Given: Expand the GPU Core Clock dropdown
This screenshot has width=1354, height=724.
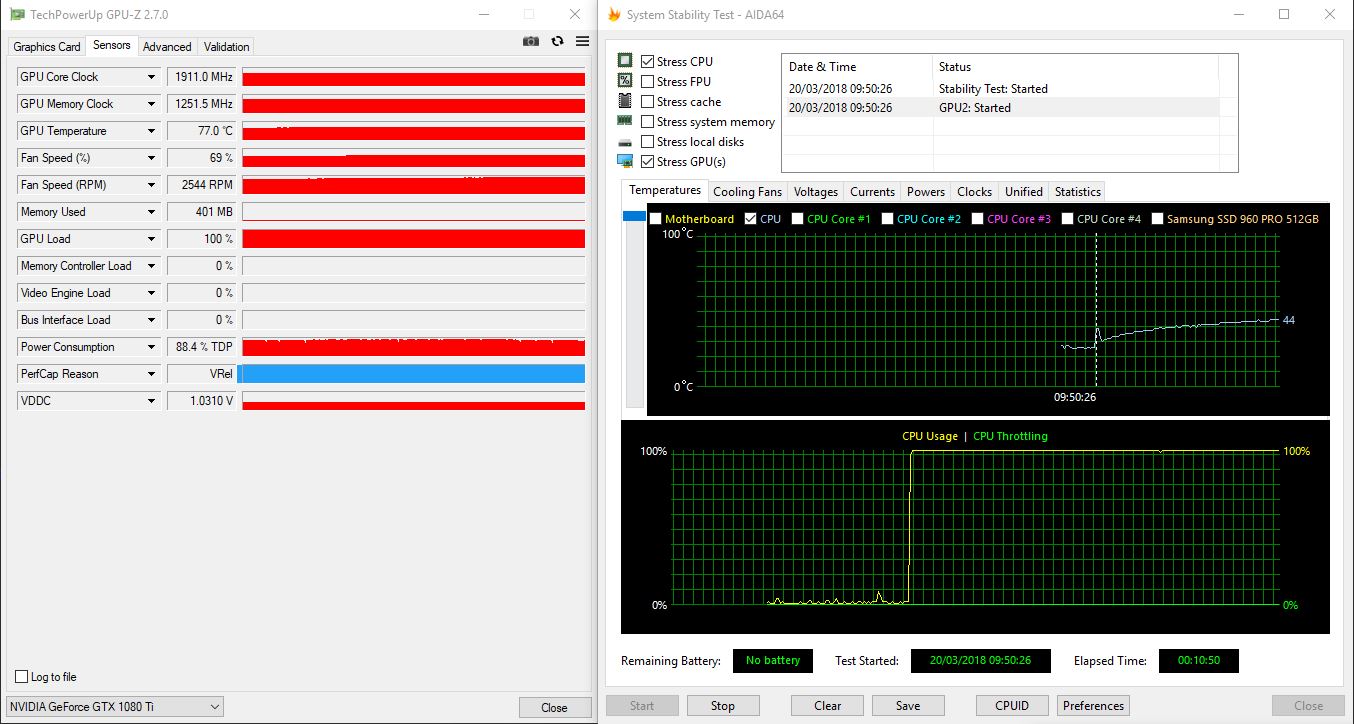Looking at the screenshot, I should tap(151, 77).
